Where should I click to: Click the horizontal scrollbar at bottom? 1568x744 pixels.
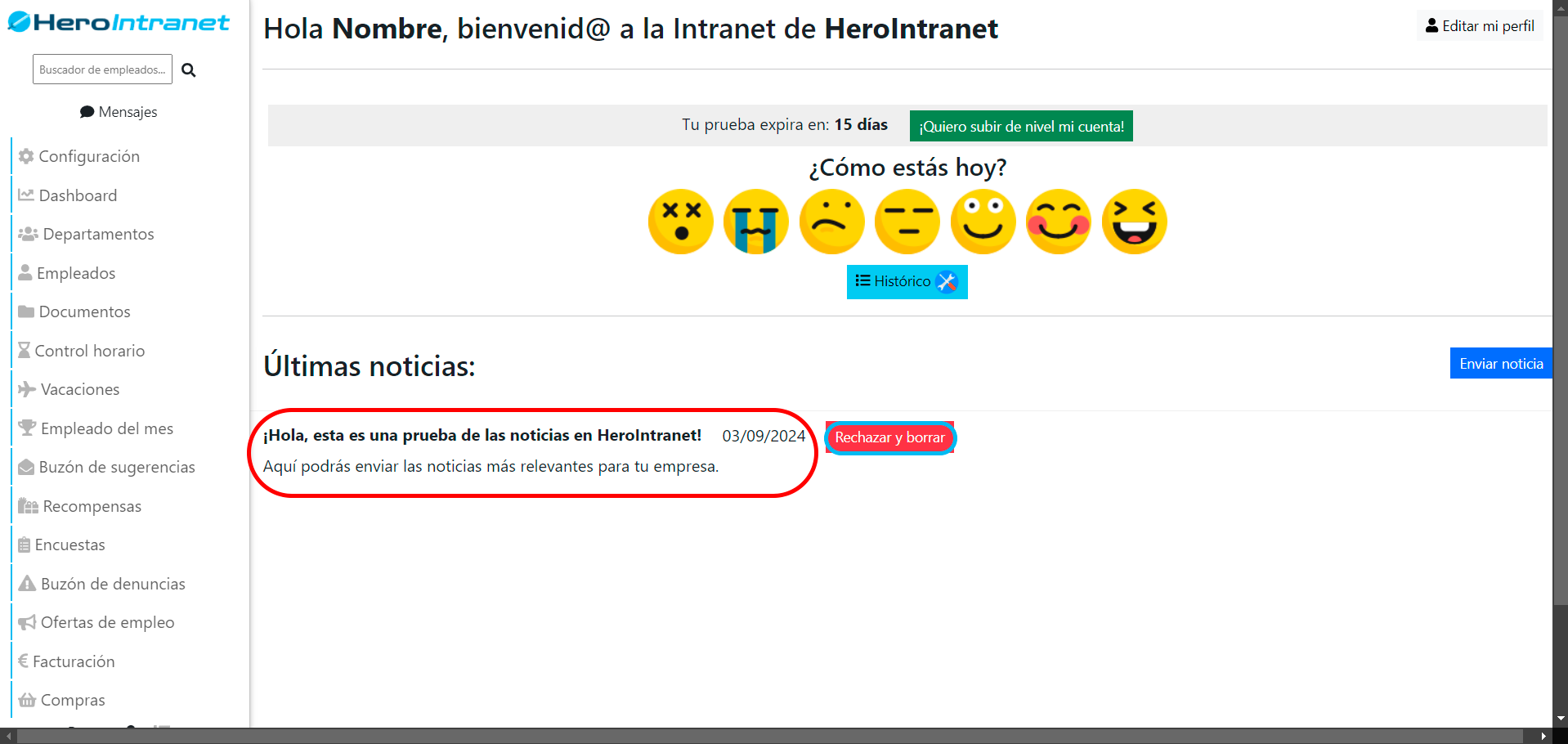pos(770,736)
